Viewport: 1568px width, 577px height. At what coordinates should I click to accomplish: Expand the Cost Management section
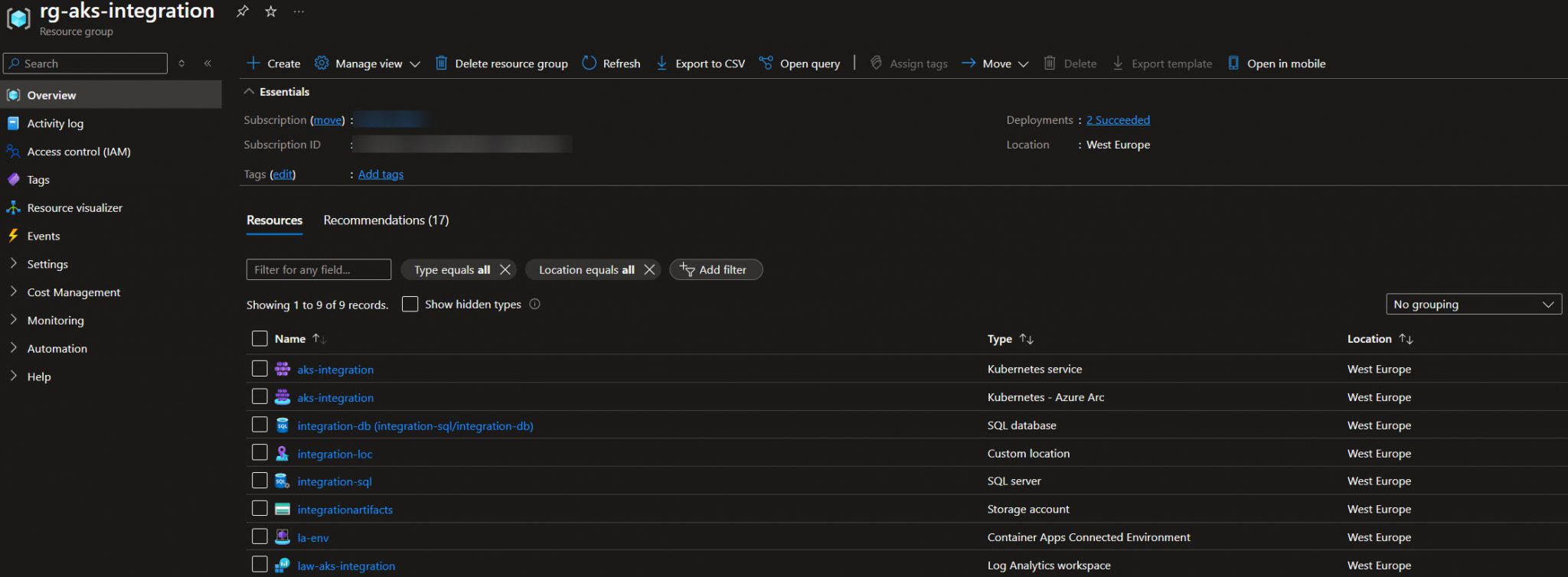click(x=73, y=292)
